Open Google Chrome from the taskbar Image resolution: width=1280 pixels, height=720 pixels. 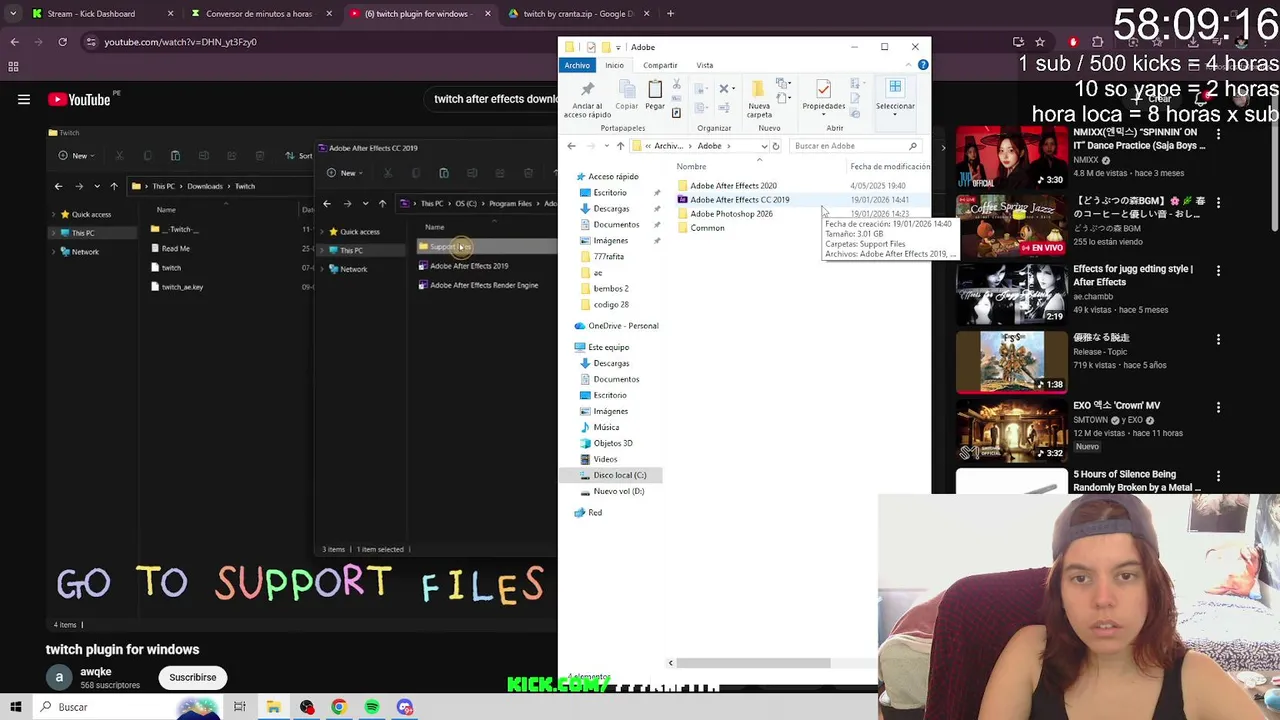(x=339, y=707)
